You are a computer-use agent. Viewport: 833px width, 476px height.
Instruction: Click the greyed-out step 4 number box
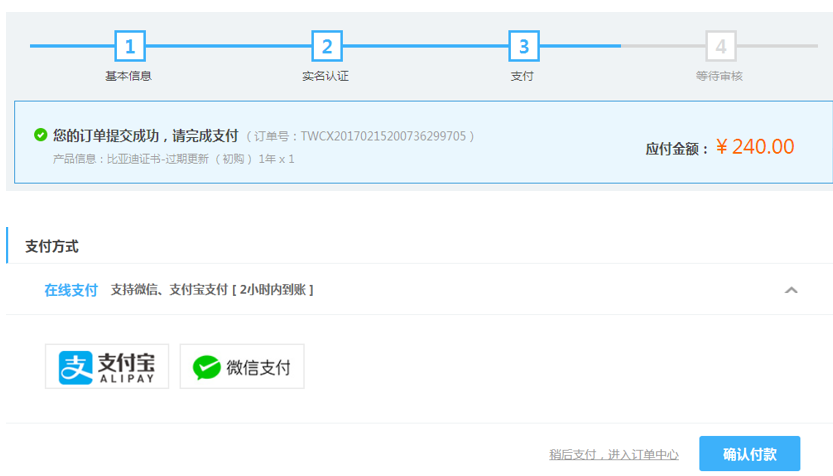(720, 46)
